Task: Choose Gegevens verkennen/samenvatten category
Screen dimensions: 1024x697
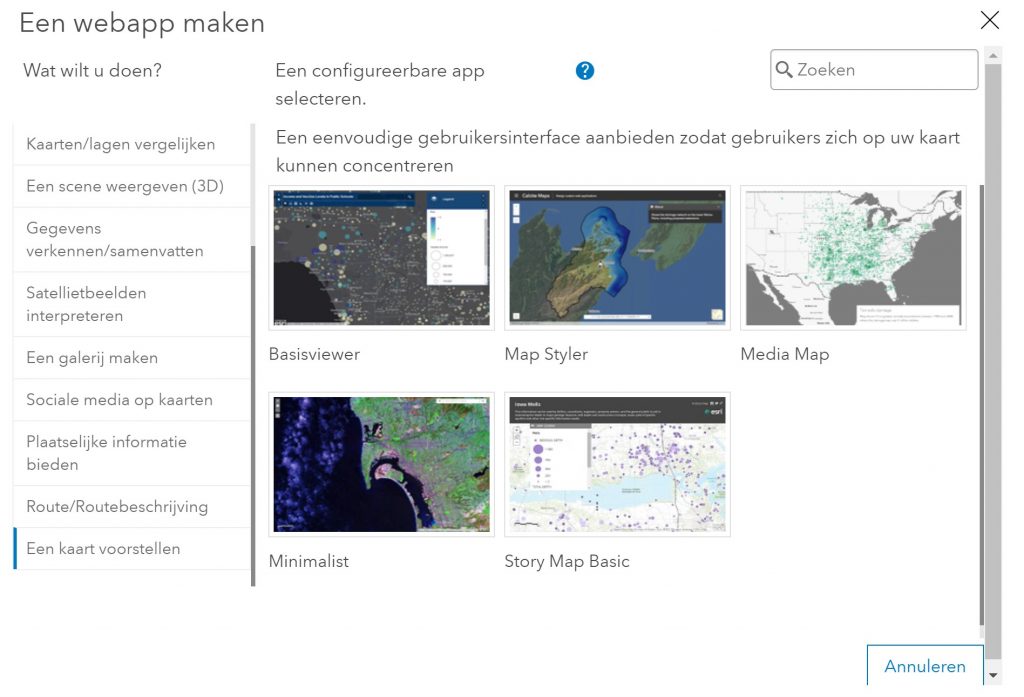Action: (115, 240)
